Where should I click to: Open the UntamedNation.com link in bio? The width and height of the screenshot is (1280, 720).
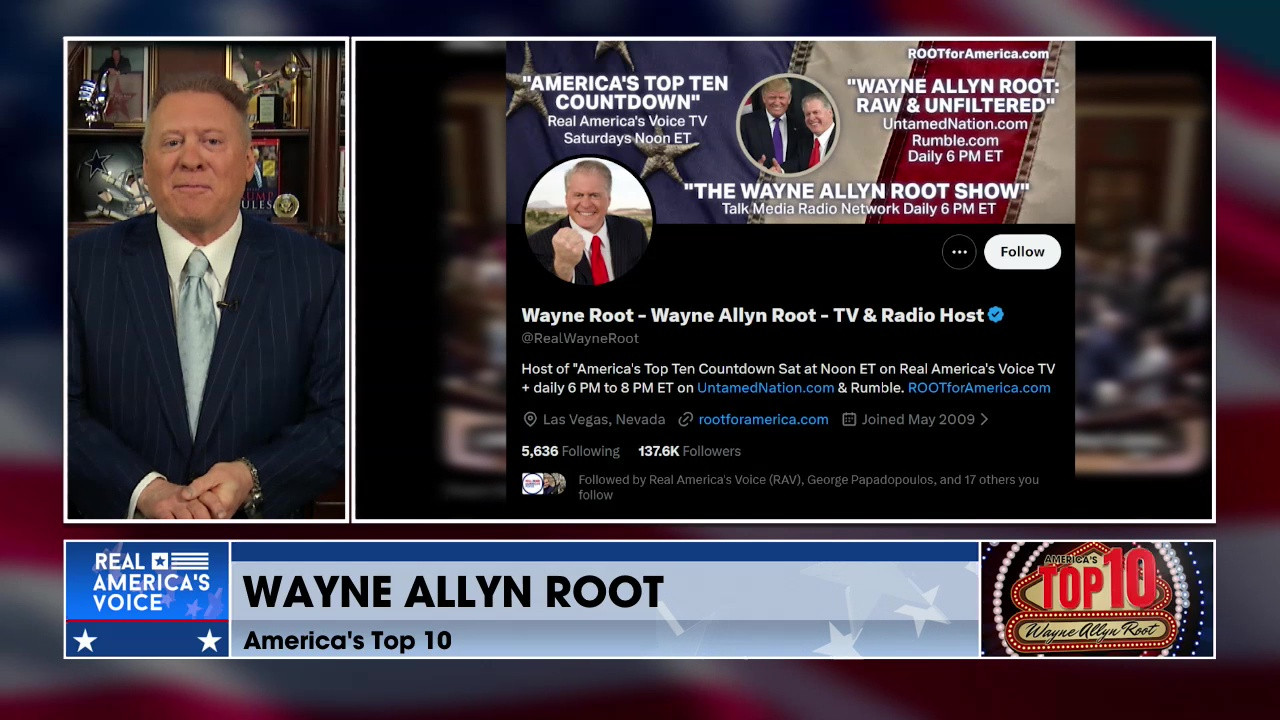[x=765, y=388]
